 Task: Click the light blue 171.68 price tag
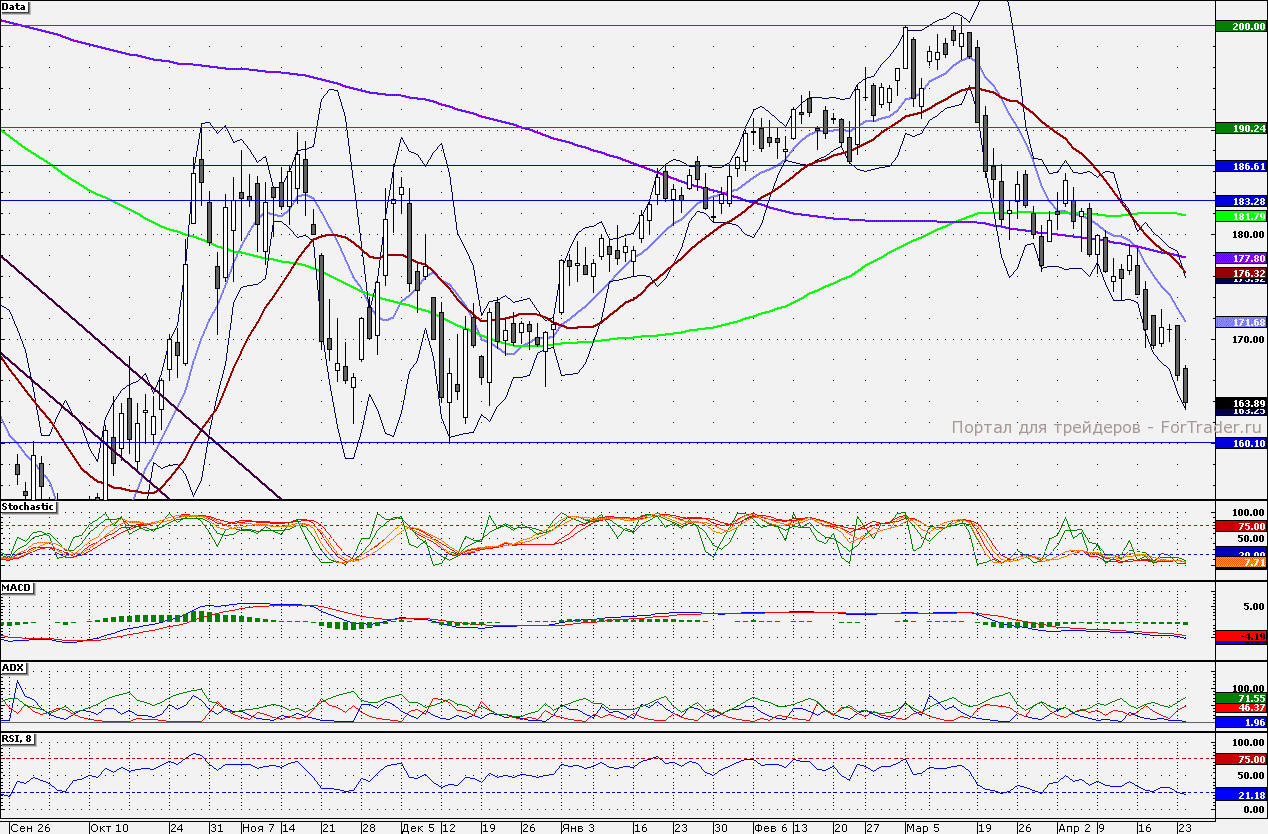point(1240,322)
